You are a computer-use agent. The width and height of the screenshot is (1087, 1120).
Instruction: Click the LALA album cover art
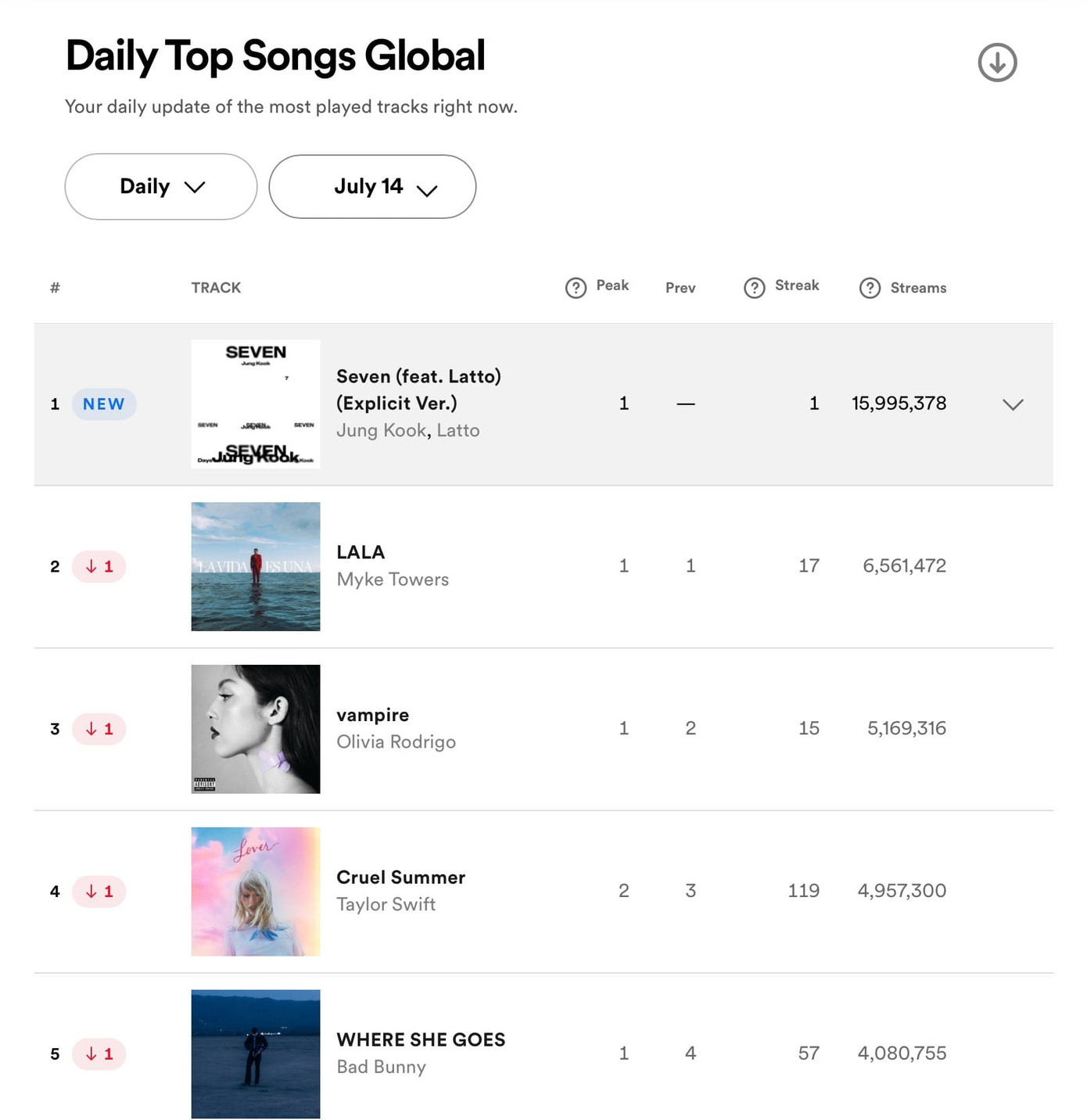click(x=256, y=566)
